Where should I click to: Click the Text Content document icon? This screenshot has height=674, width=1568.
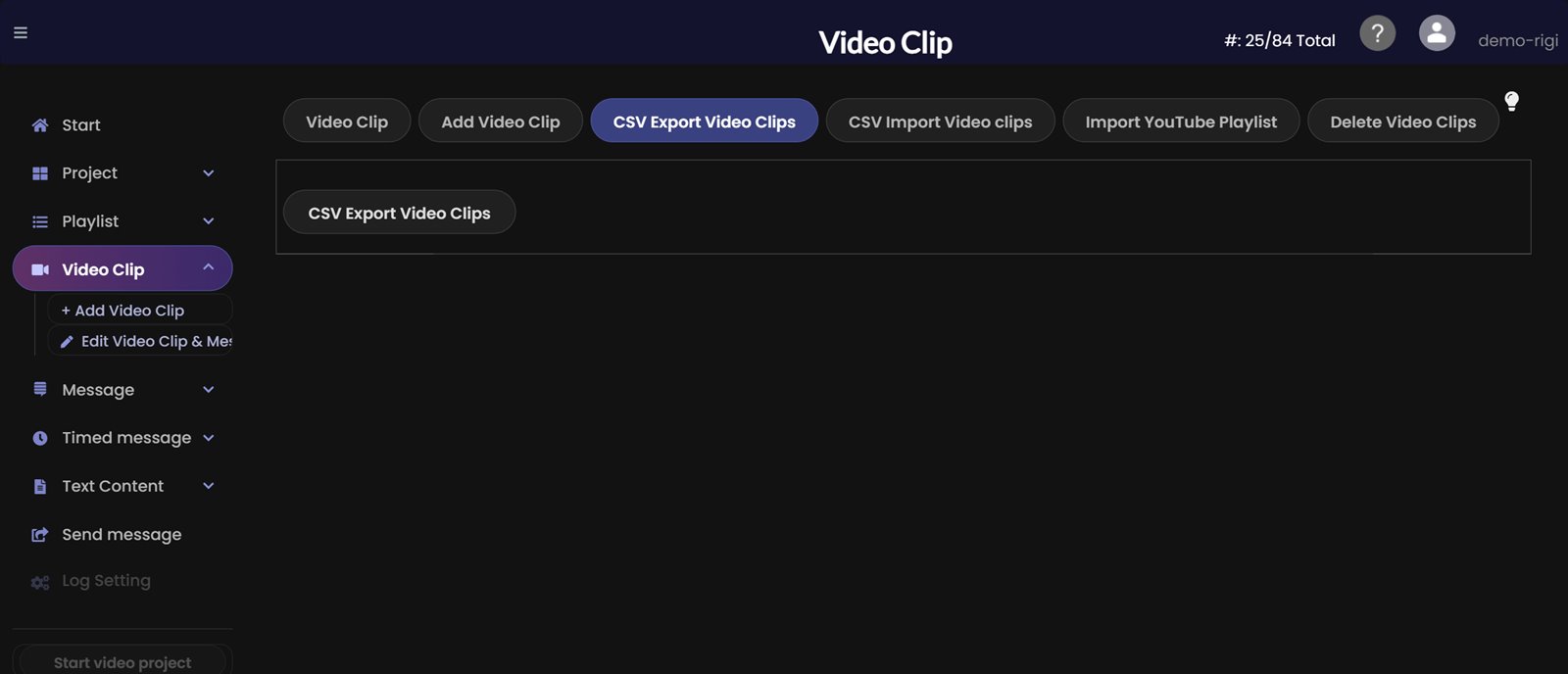click(x=40, y=486)
